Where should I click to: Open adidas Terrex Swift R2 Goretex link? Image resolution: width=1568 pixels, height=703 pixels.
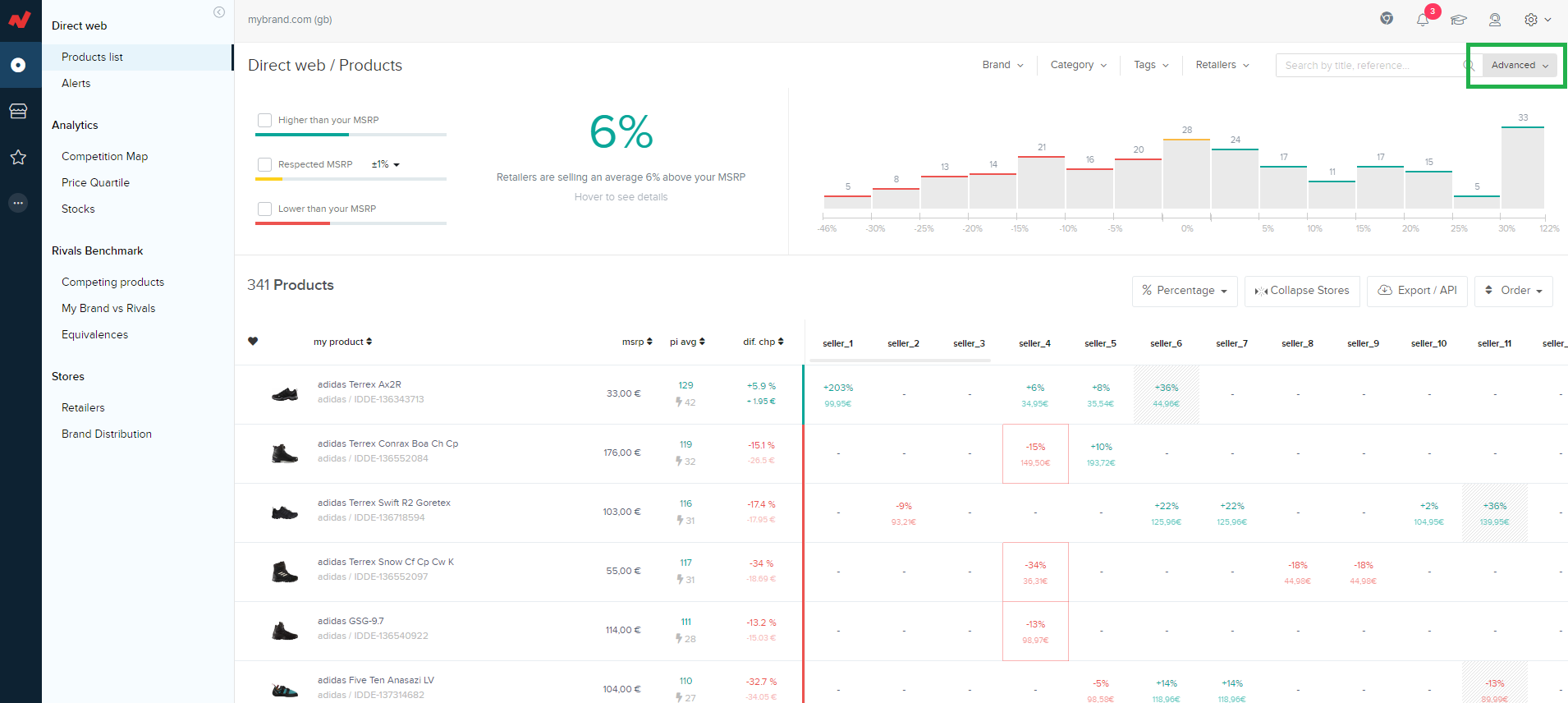[384, 503]
